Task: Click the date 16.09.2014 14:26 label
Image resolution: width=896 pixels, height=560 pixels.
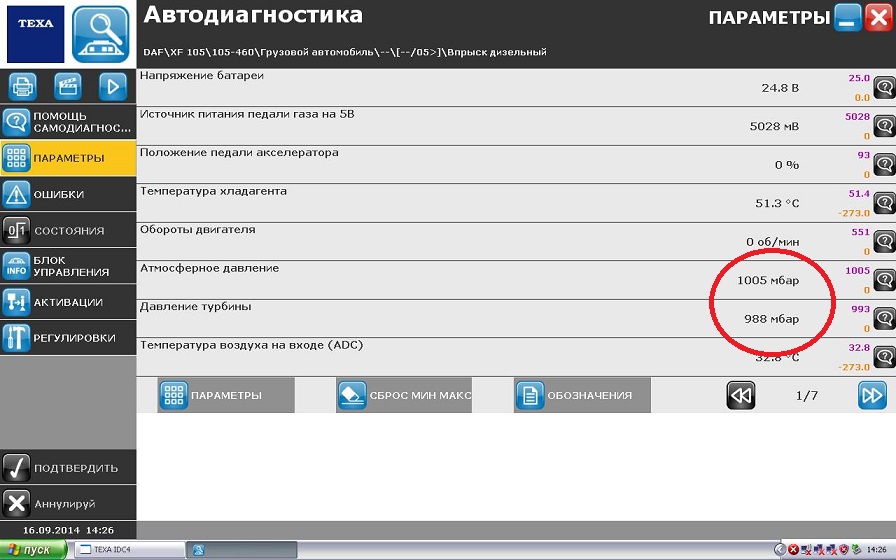Action: tap(68, 530)
